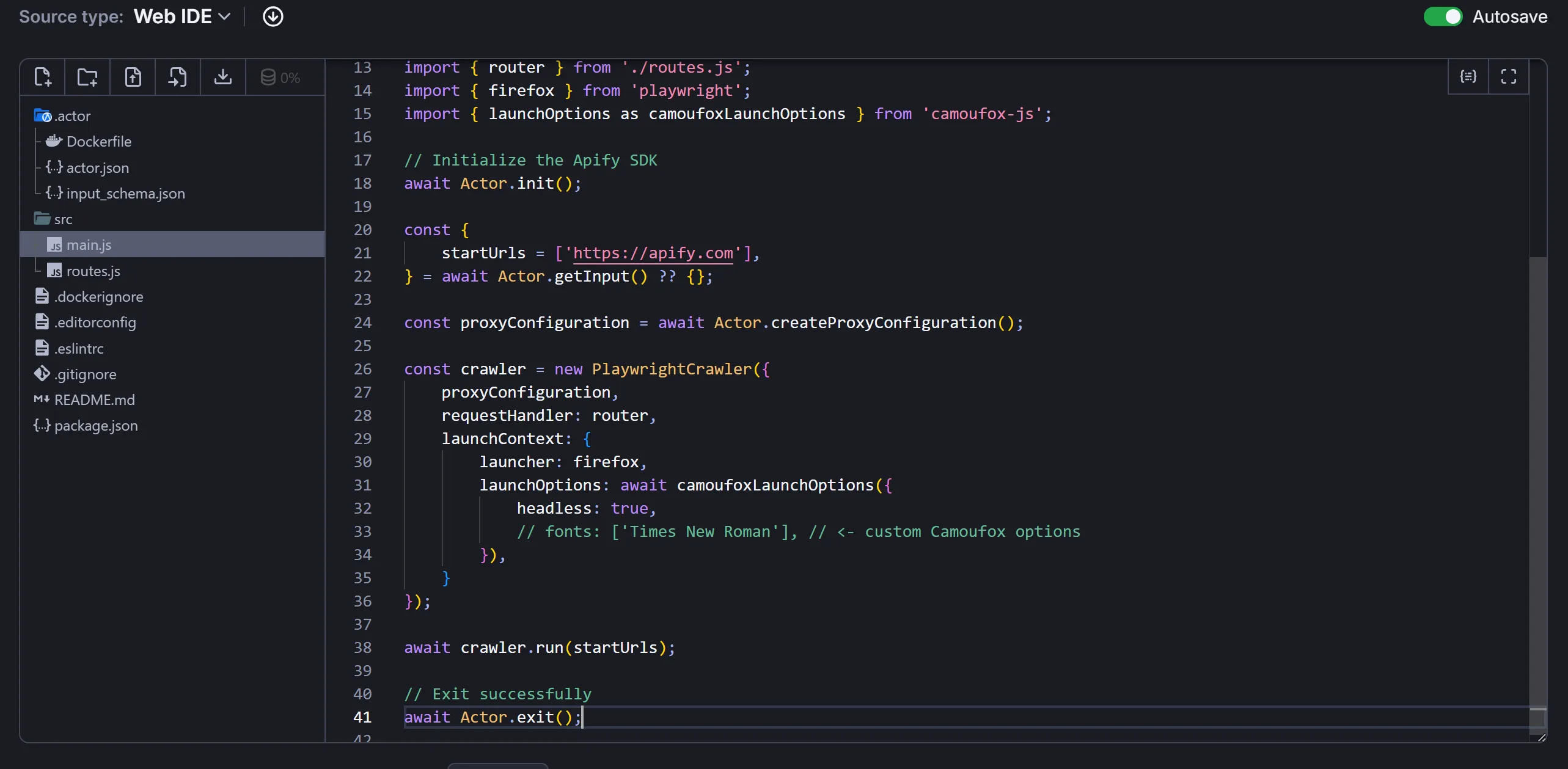This screenshot has height=769, width=1568.
Task: Open routes.js file
Action: (x=84, y=271)
